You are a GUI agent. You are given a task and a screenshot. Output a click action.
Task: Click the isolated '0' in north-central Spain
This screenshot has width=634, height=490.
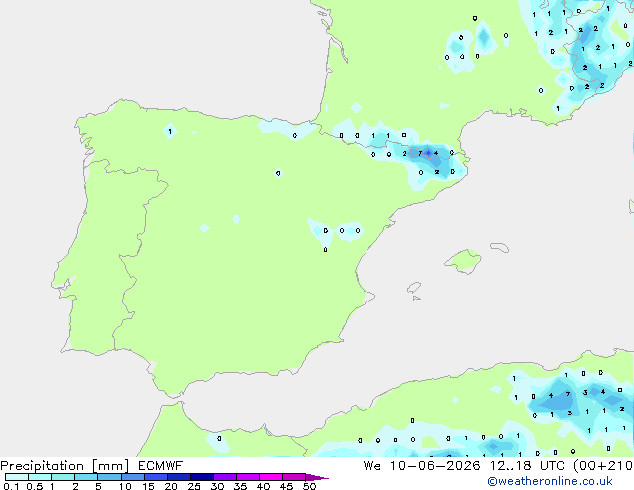click(278, 173)
